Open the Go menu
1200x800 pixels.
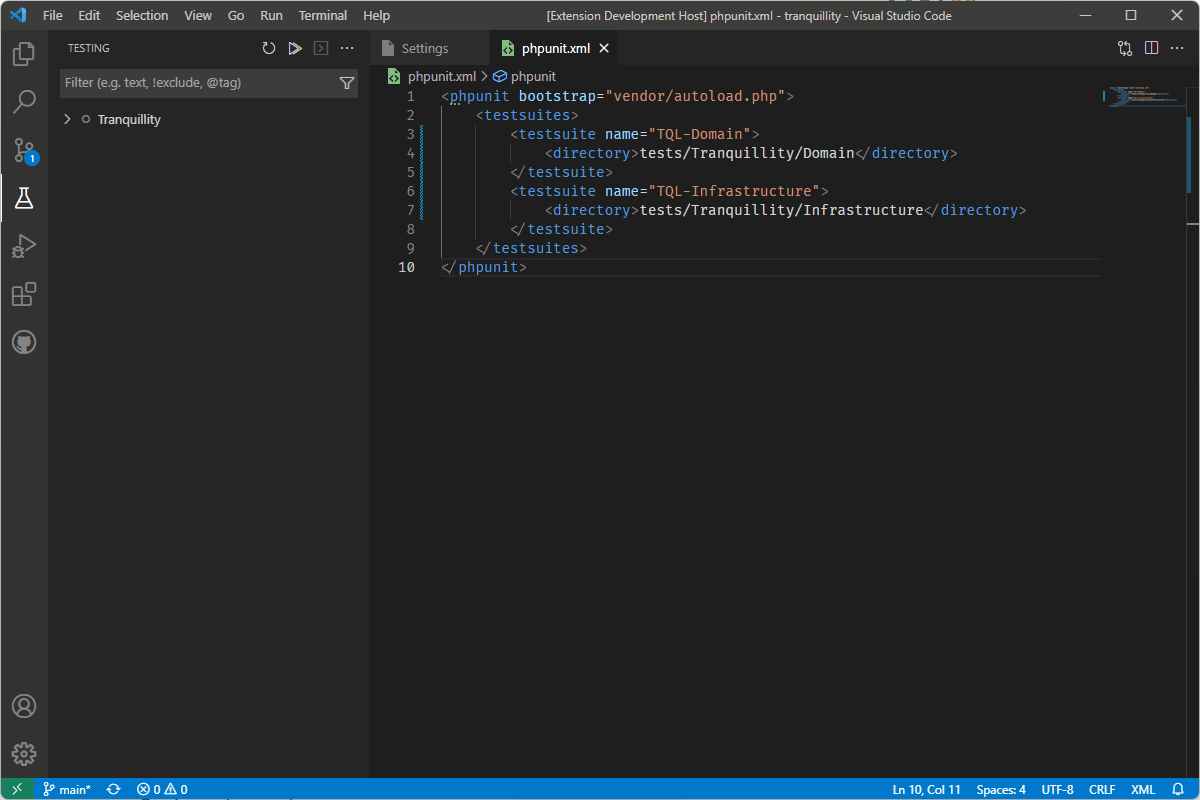tap(236, 16)
